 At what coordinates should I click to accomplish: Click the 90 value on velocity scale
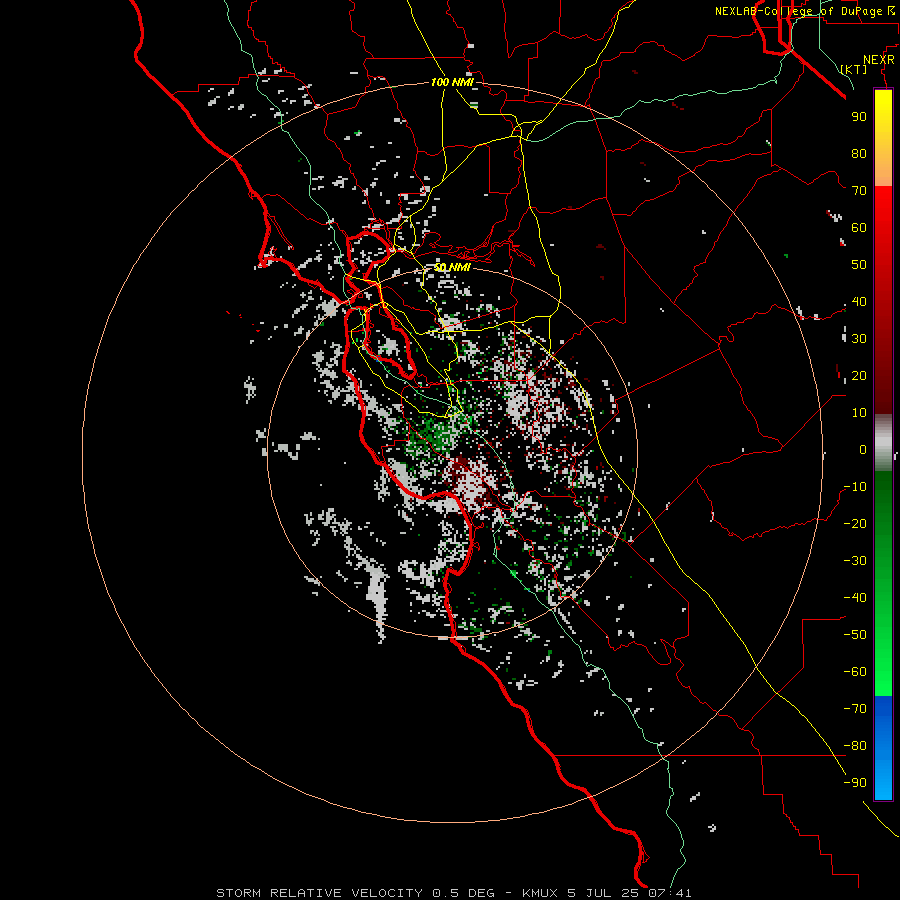pos(859,117)
